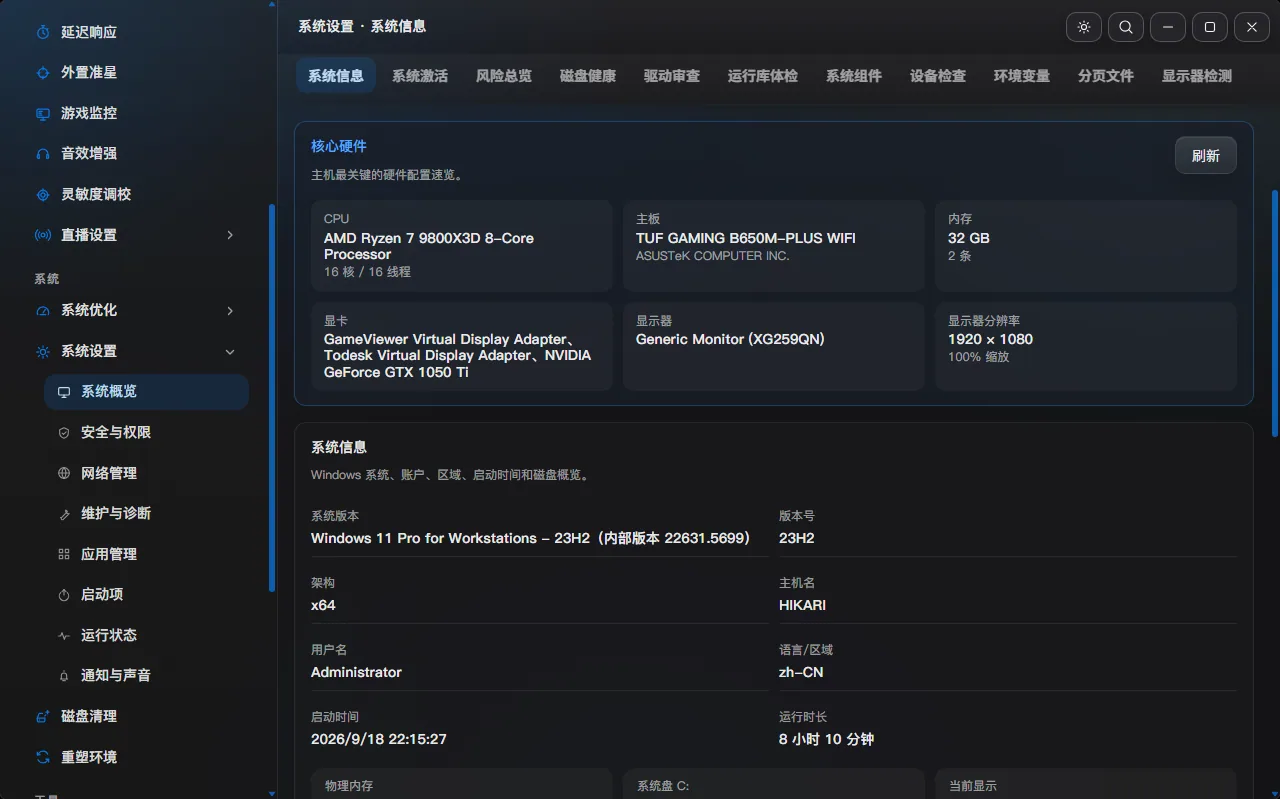Click the 通知与声音 bell icon
The image size is (1280, 799).
[x=64, y=676]
